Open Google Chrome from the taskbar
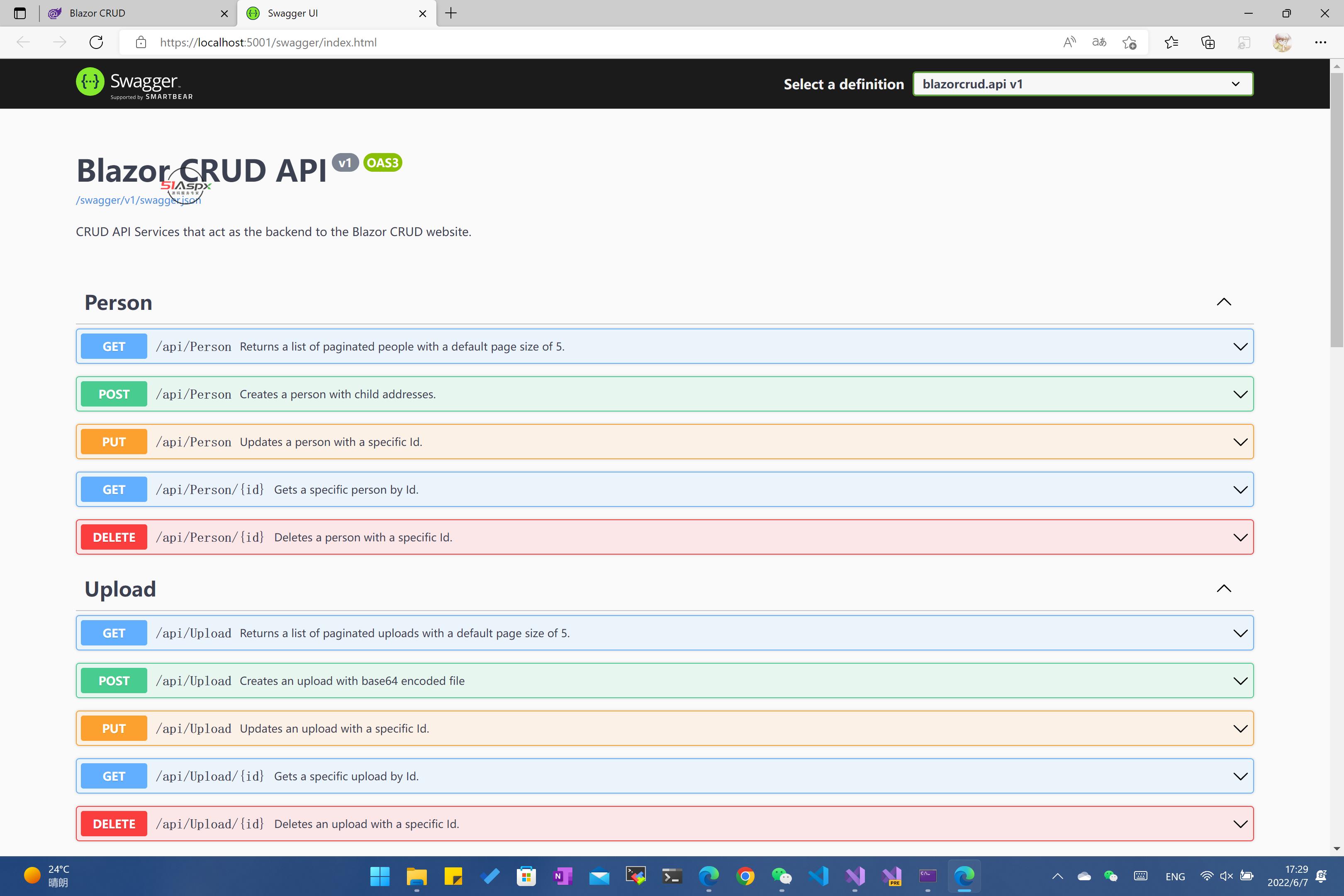 click(745, 876)
